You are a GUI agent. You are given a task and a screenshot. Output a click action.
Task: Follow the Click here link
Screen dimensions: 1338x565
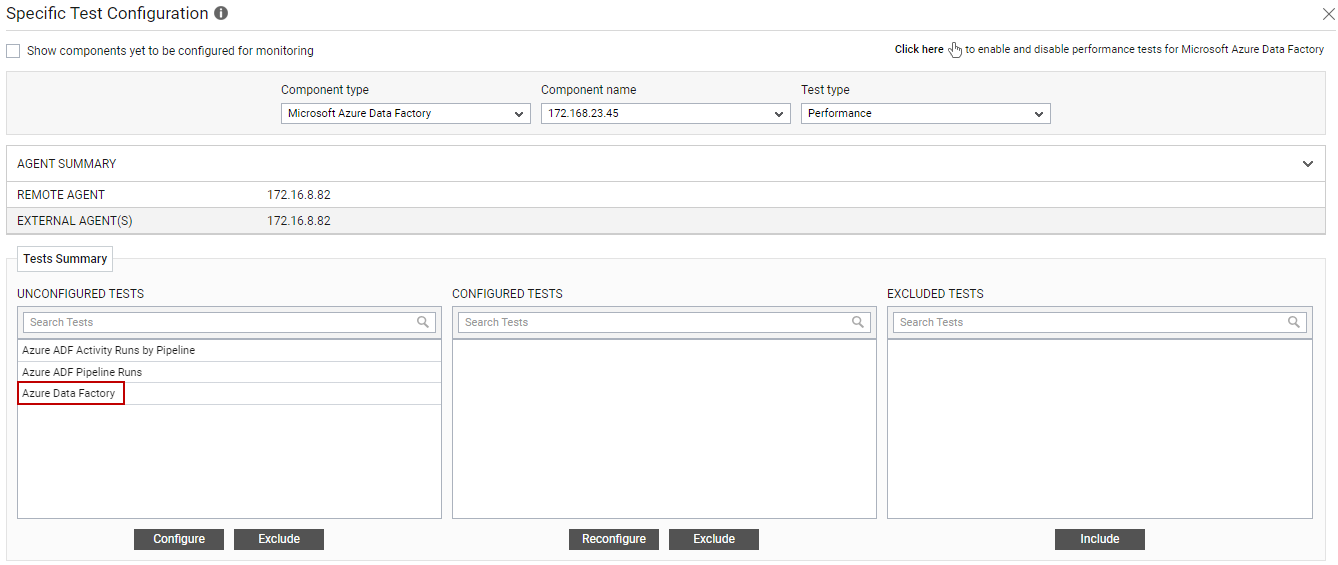pos(919,49)
